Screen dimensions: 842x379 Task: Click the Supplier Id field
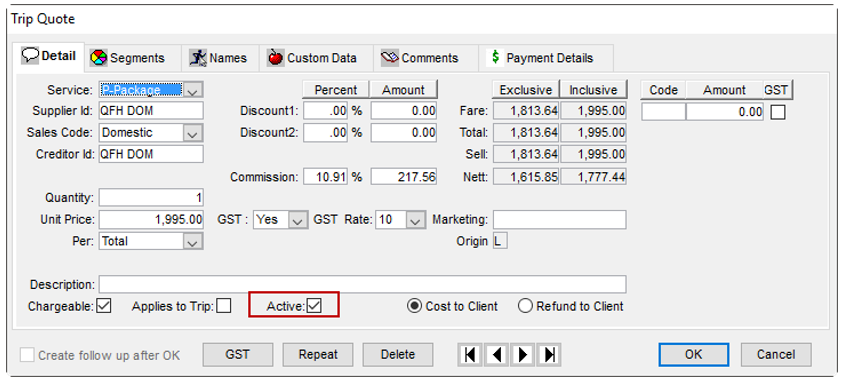point(151,111)
